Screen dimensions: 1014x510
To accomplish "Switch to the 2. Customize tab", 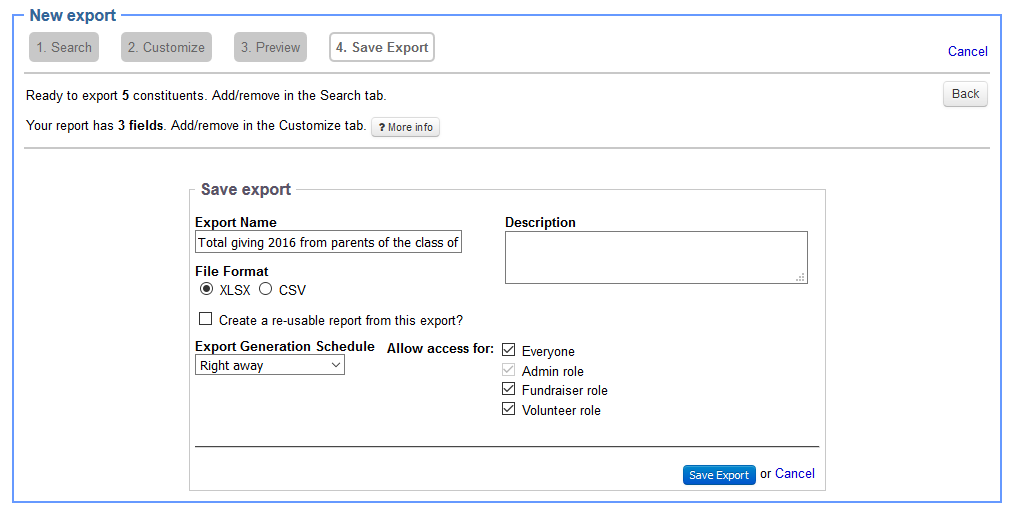I will 166,47.
